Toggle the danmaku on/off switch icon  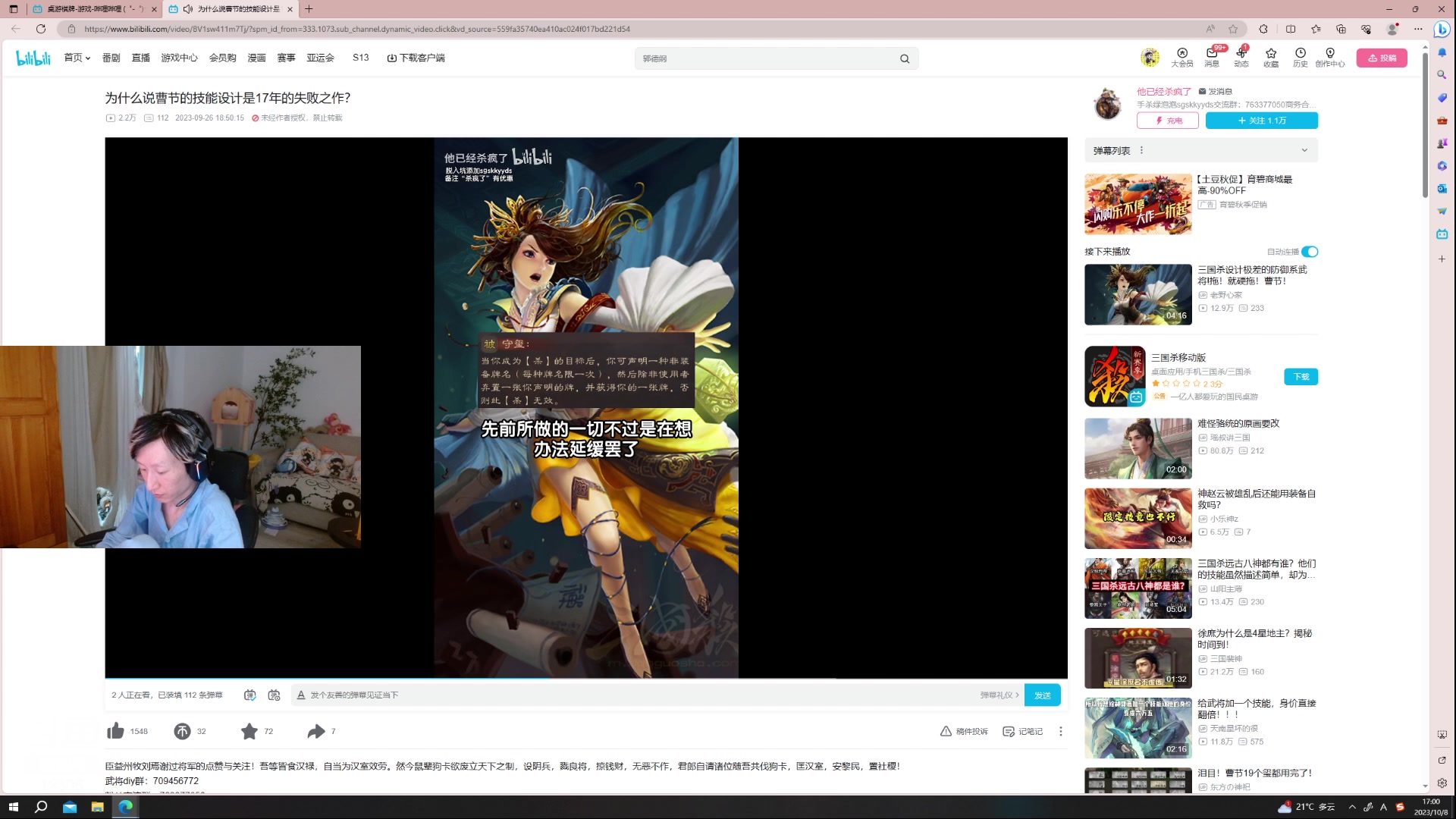point(249,695)
